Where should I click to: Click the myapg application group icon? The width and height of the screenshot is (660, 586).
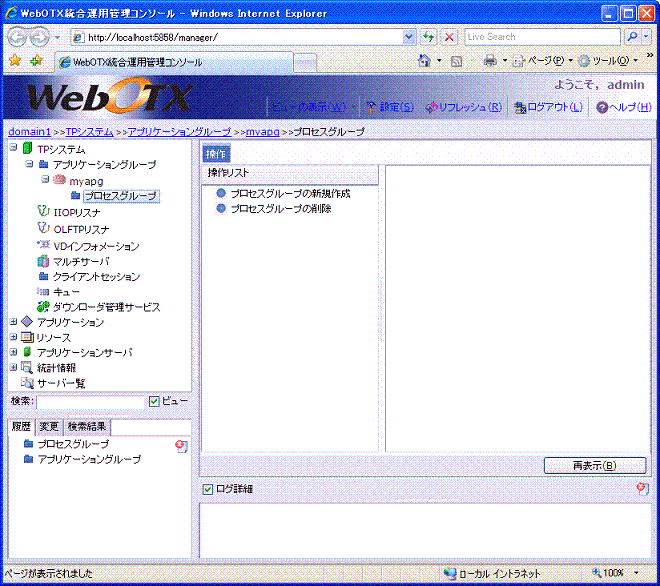tap(59, 180)
